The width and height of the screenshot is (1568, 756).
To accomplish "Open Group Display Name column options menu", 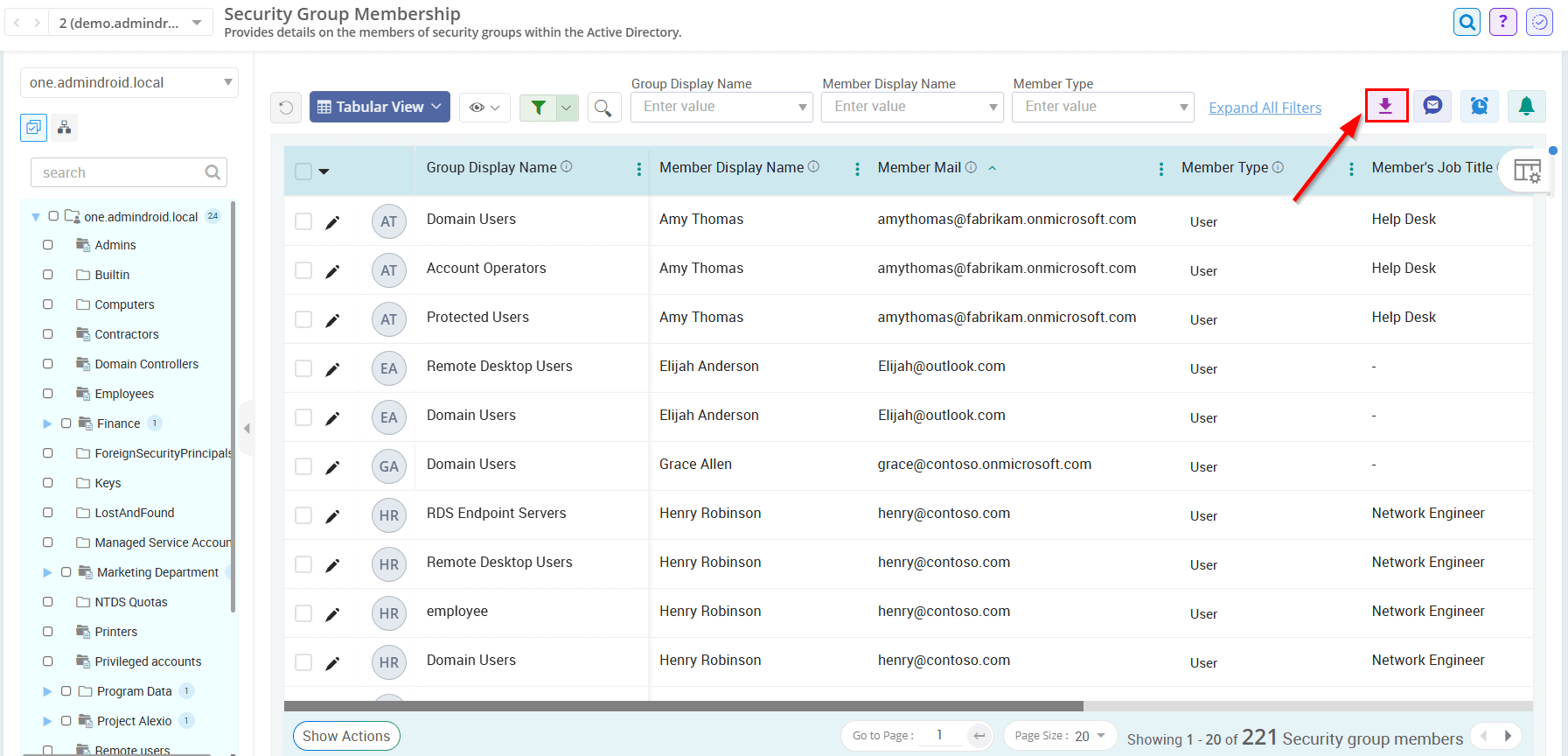I will point(639,169).
